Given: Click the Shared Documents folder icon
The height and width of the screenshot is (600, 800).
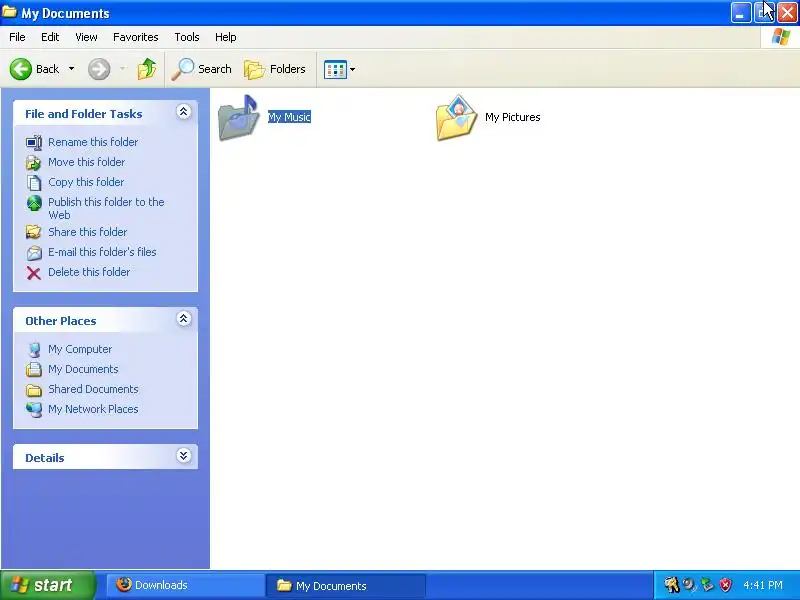Looking at the screenshot, I should coord(34,390).
